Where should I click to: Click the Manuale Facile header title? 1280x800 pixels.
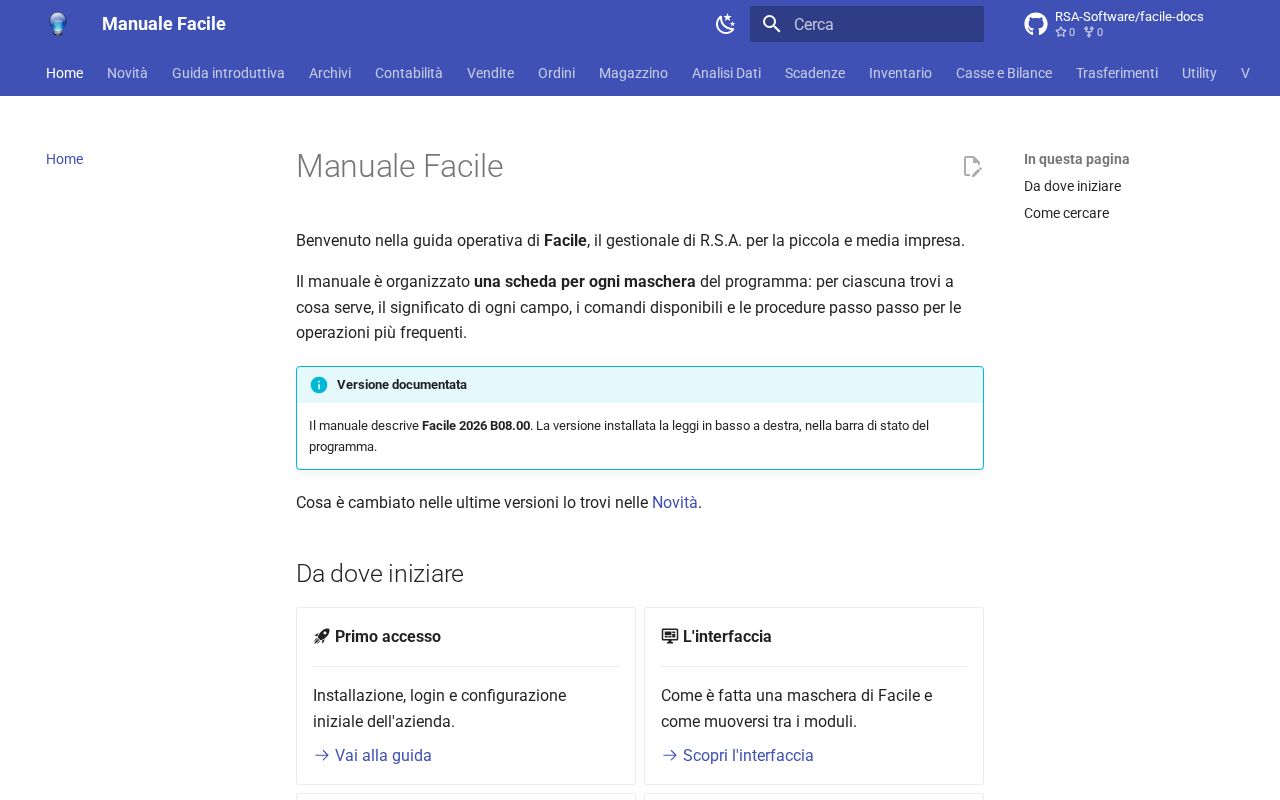coord(164,24)
